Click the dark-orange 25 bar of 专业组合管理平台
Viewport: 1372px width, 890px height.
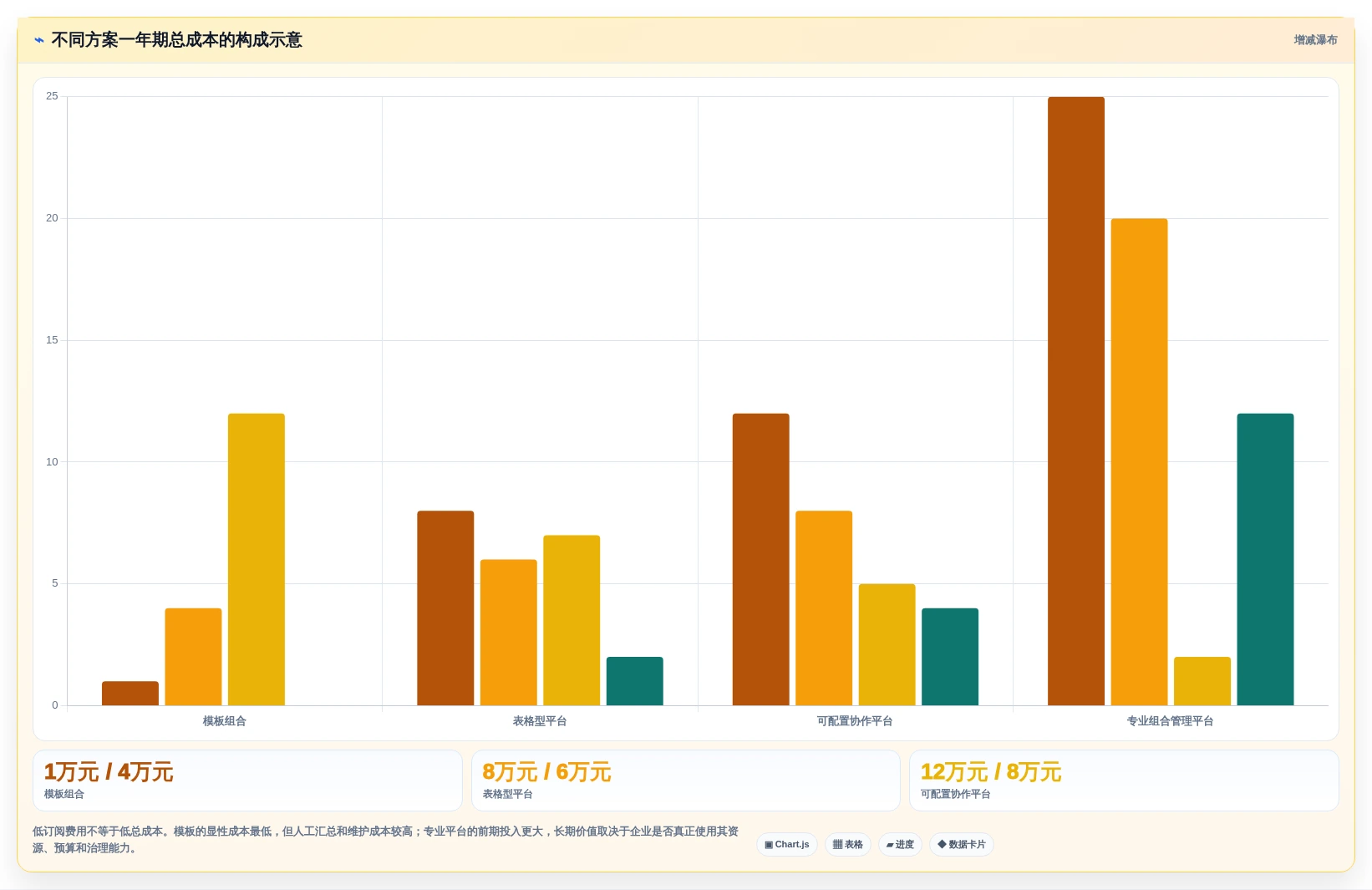click(x=1076, y=401)
